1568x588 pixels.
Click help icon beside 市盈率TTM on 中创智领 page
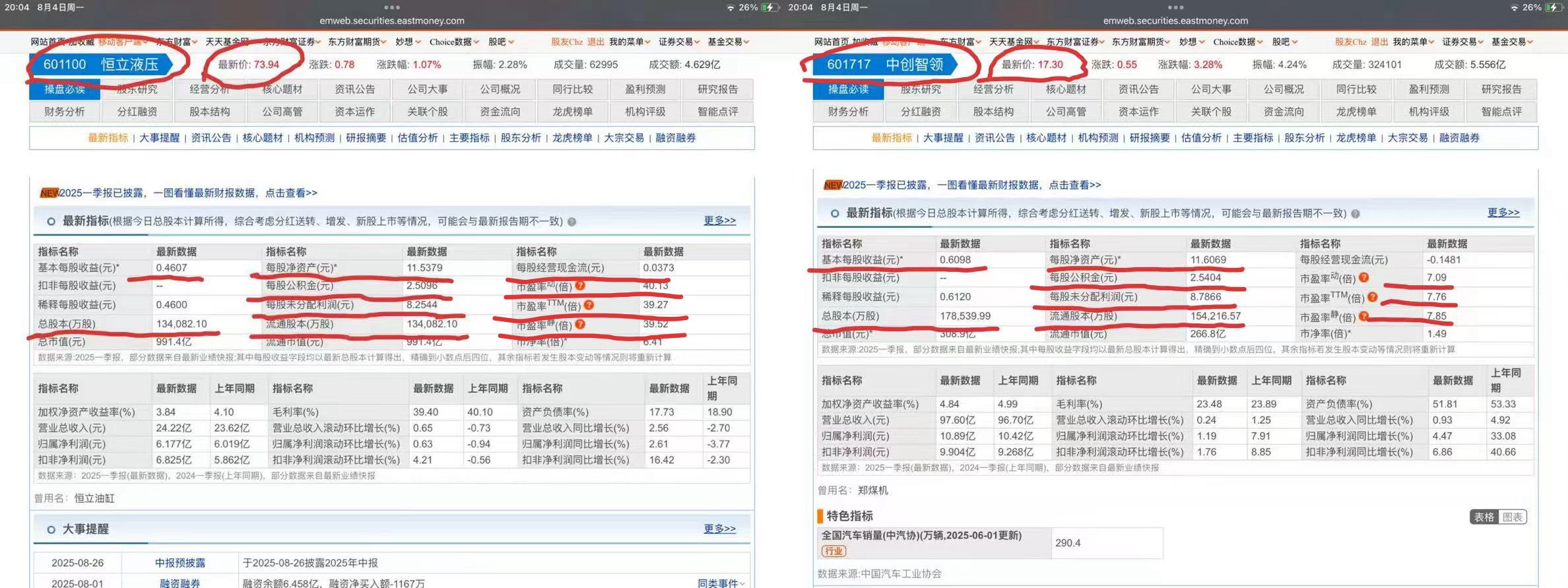click(x=1373, y=297)
